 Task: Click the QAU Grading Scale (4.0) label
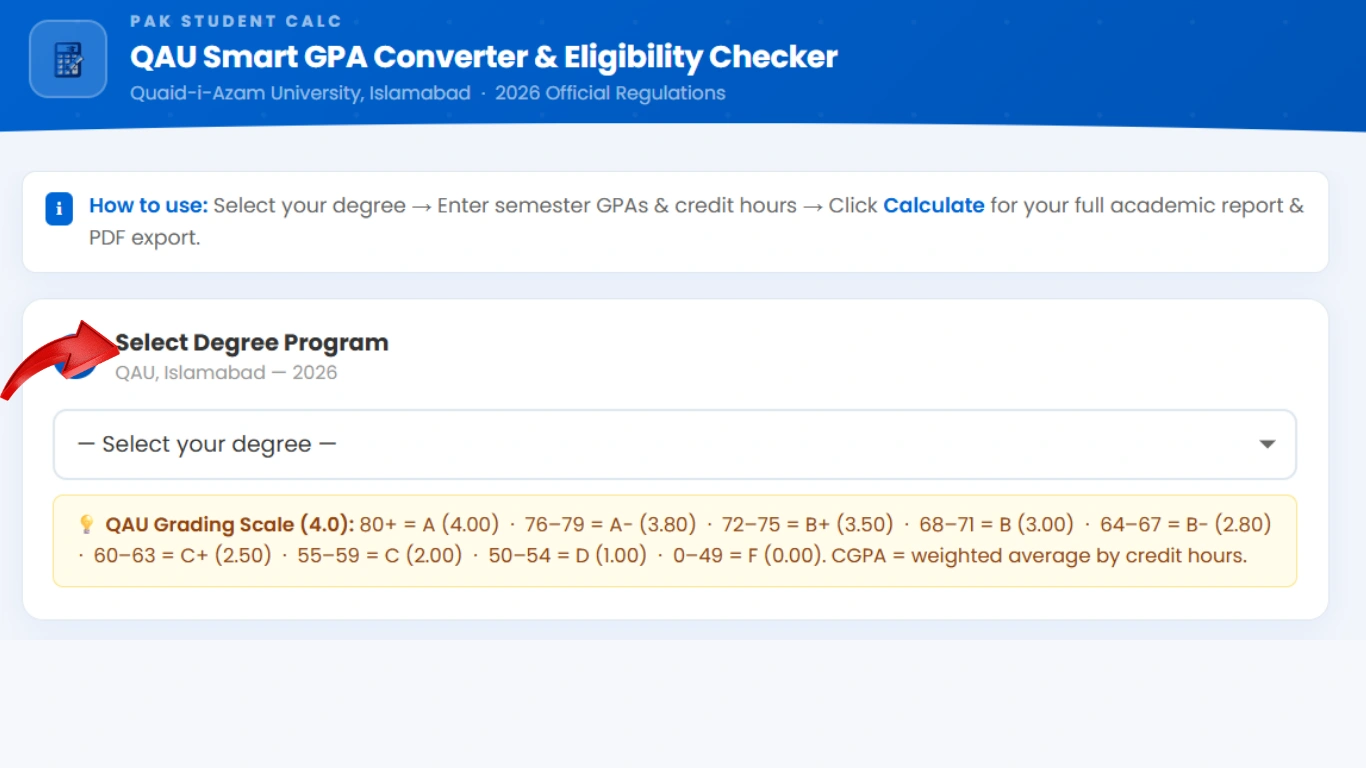pyautogui.click(x=230, y=524)
